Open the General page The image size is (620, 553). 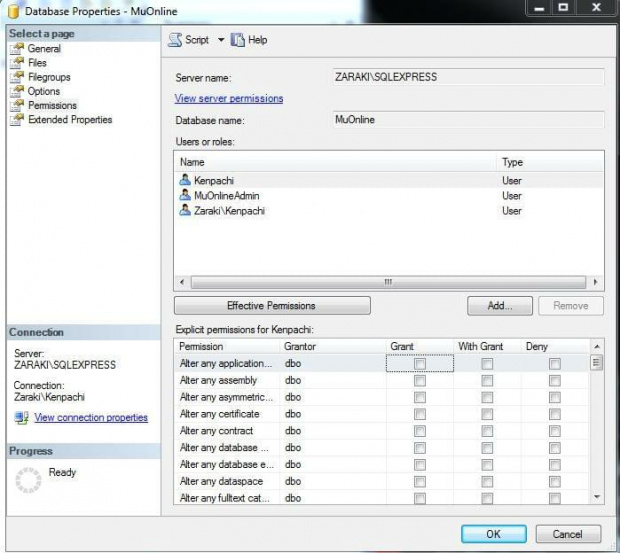[x=44, y=49]
